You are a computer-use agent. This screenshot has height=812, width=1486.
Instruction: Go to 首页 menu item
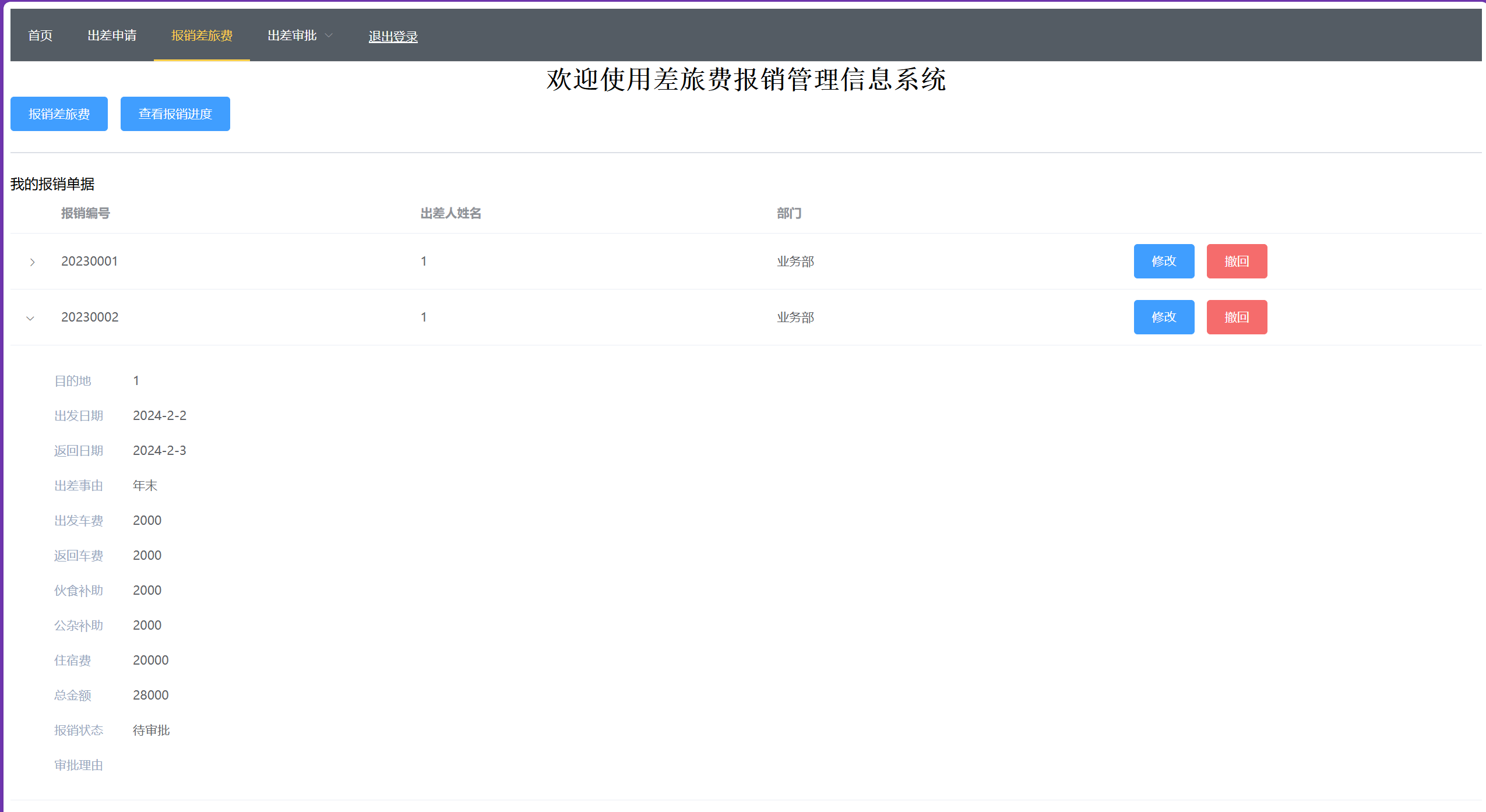(x=40, y=36)
